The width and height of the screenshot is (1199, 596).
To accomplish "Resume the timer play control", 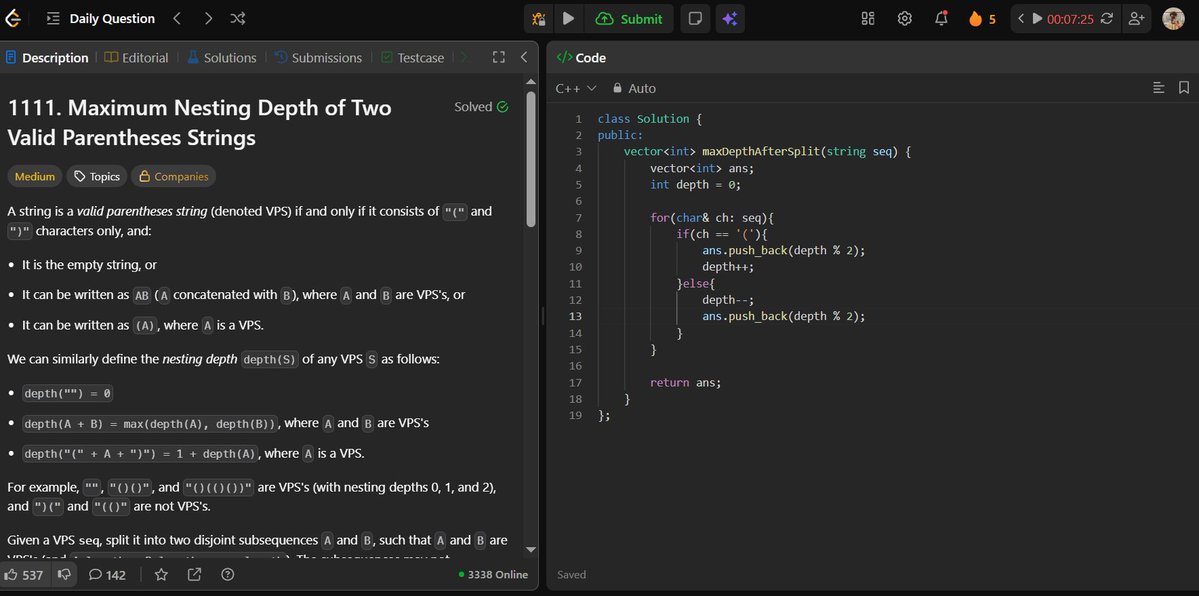I will click(1037, 18).
